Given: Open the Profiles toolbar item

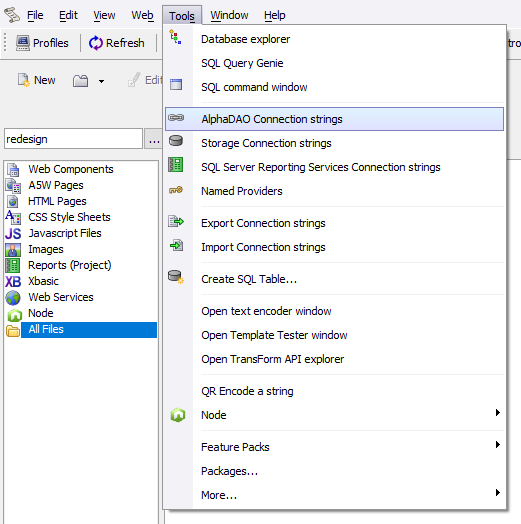Looking at the screenshot, I should click(x=42, y=43).
